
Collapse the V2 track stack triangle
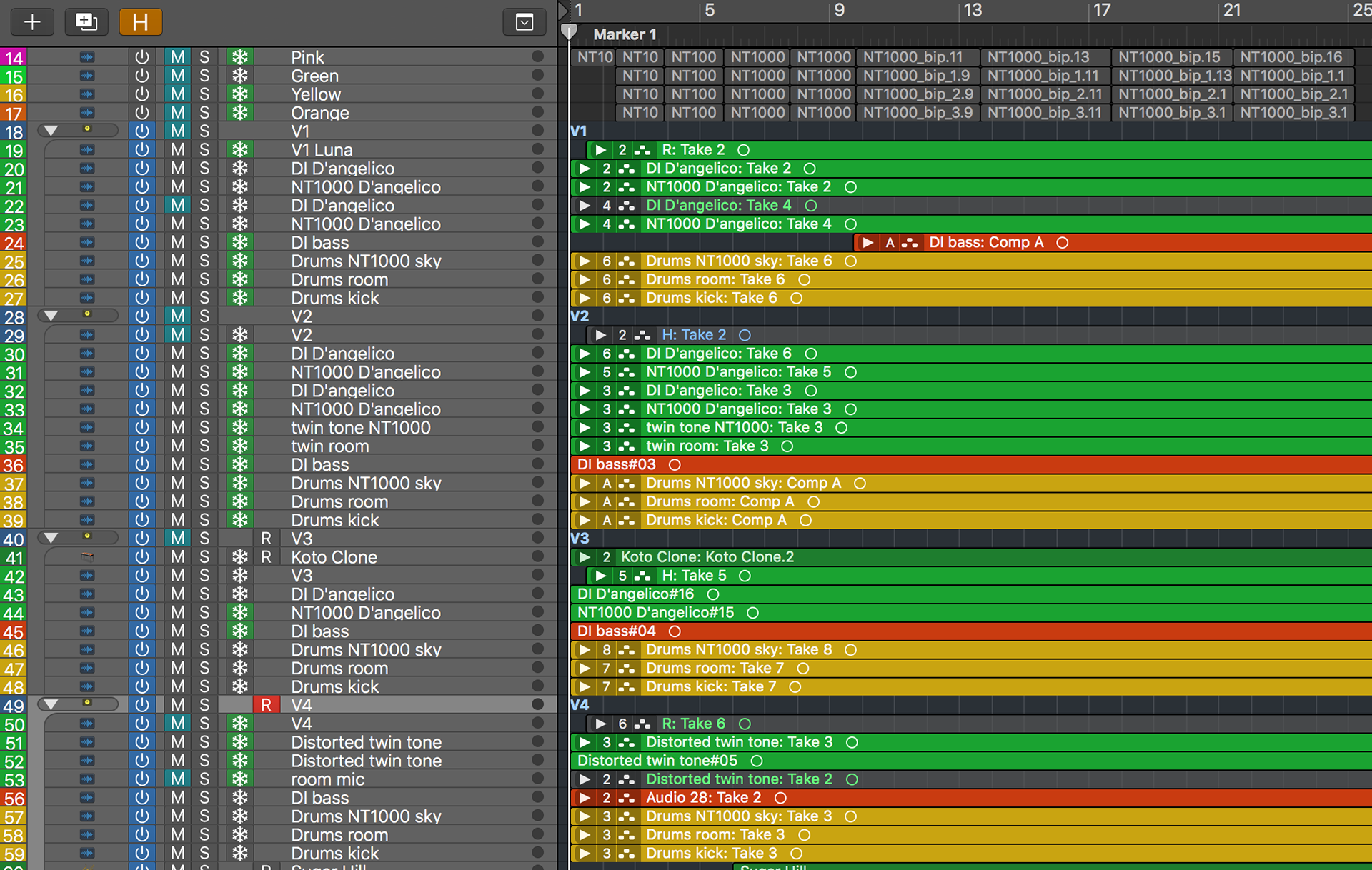point(51,316)
